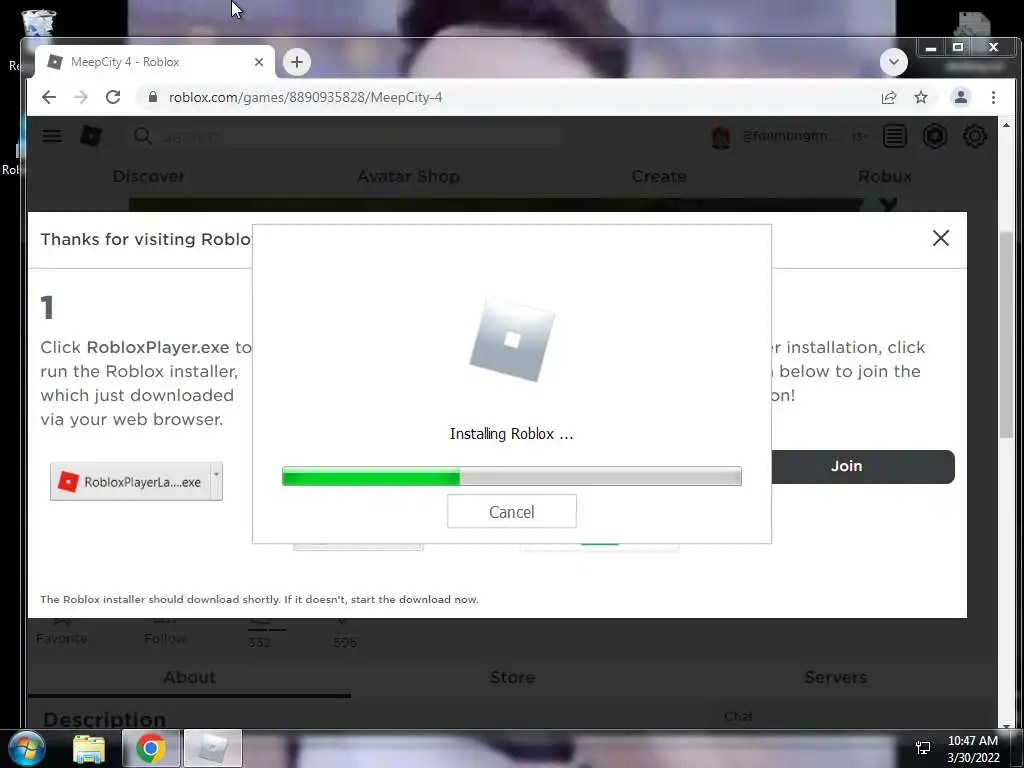
Task: Go to Roblox home logo
Action: 91,136
